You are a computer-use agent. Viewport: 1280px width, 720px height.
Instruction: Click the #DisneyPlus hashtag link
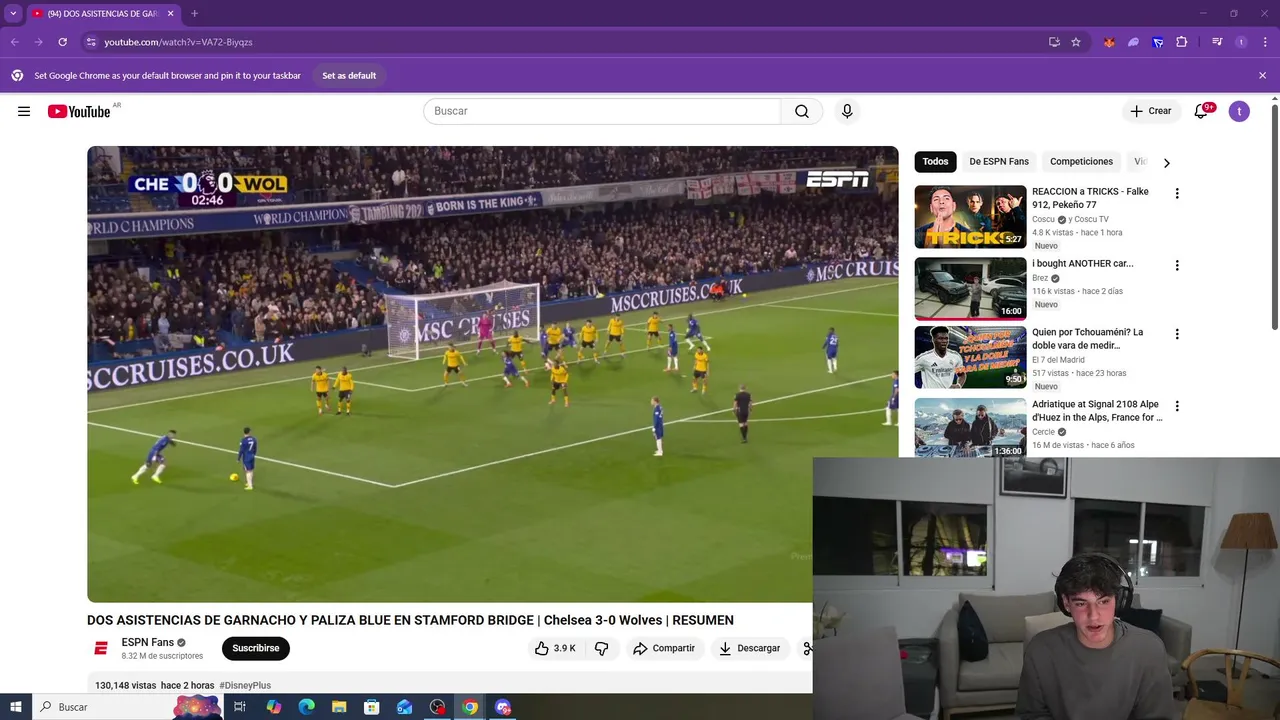click(x=245, y=685)
